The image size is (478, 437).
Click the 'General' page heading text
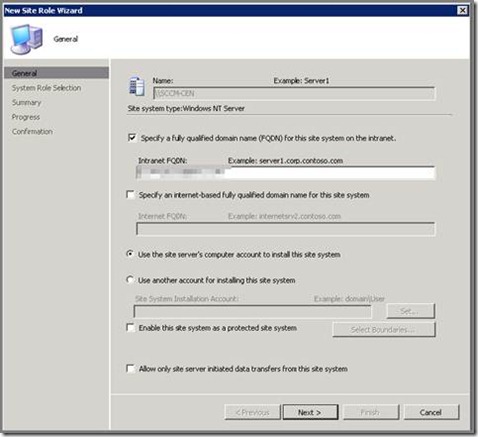[66, 39]
